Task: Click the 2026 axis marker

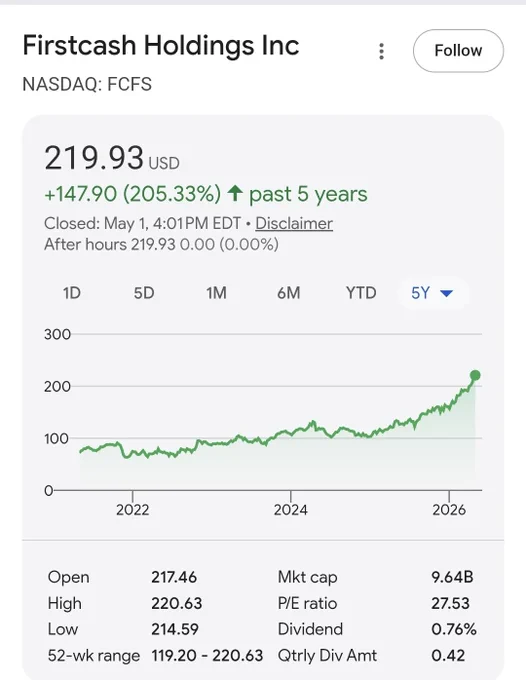Action: pos(449,510)
